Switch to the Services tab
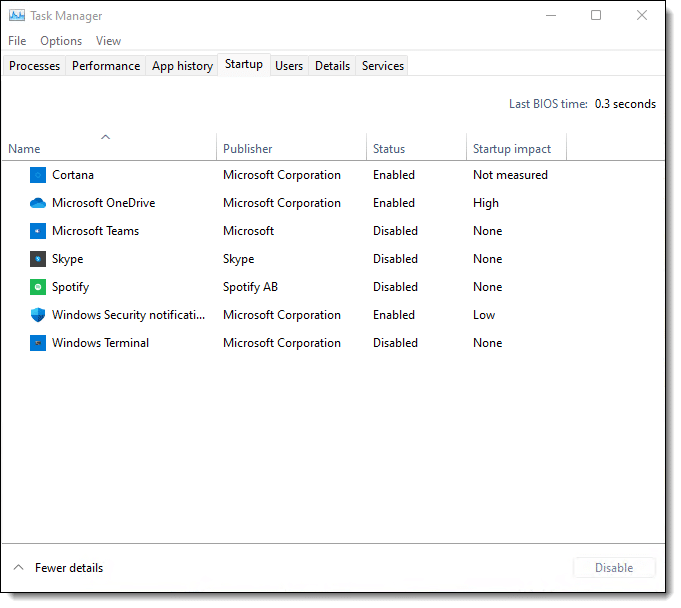The width and height of the screenshot is (681, 608). click(x=383, y=66)
